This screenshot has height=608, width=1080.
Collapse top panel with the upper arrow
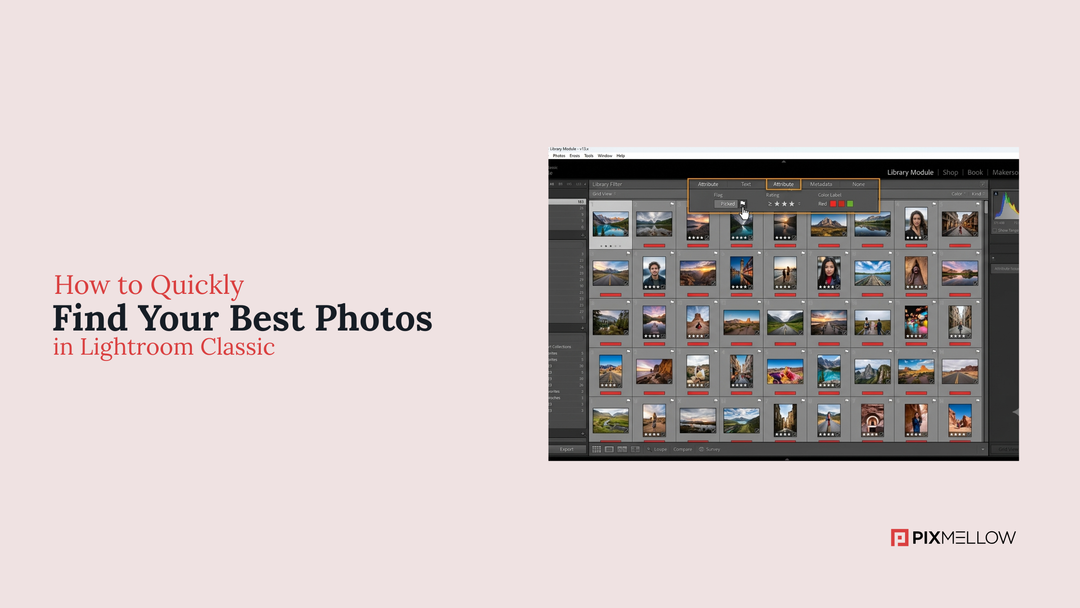[x=783, y=162]
